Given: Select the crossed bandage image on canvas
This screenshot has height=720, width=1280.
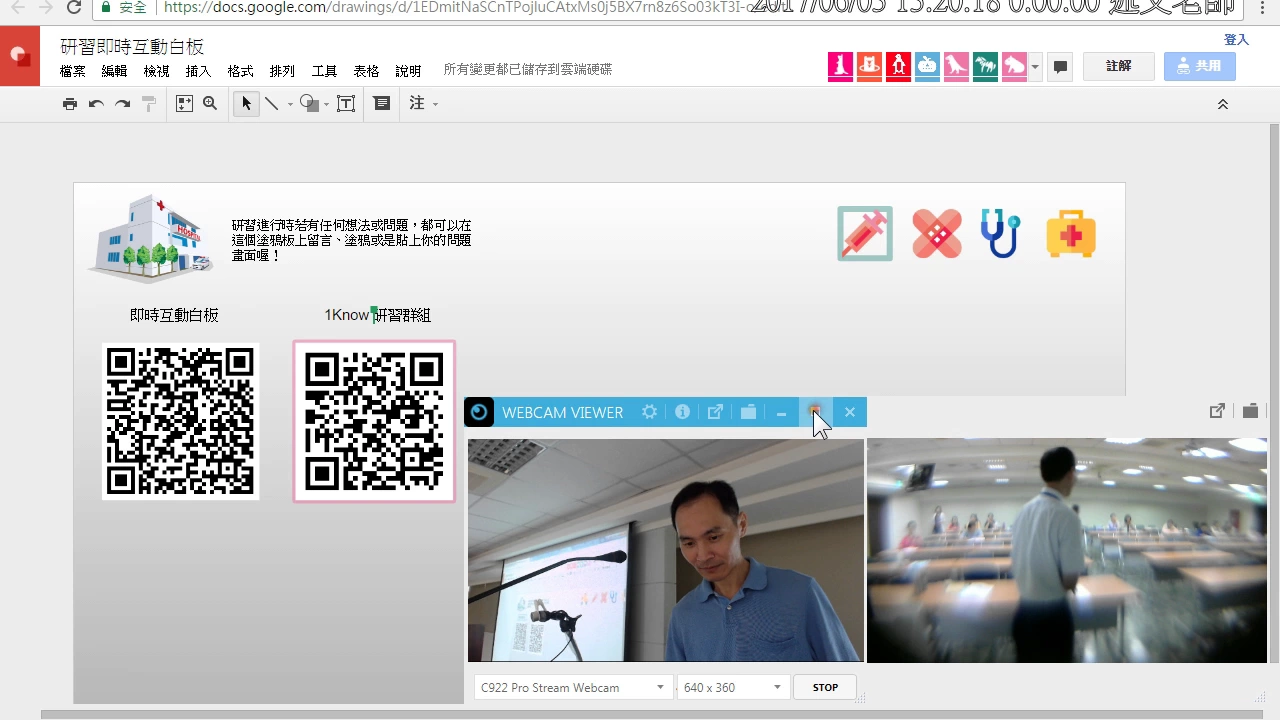Looking at the screenshot, I should coord(937,234).
